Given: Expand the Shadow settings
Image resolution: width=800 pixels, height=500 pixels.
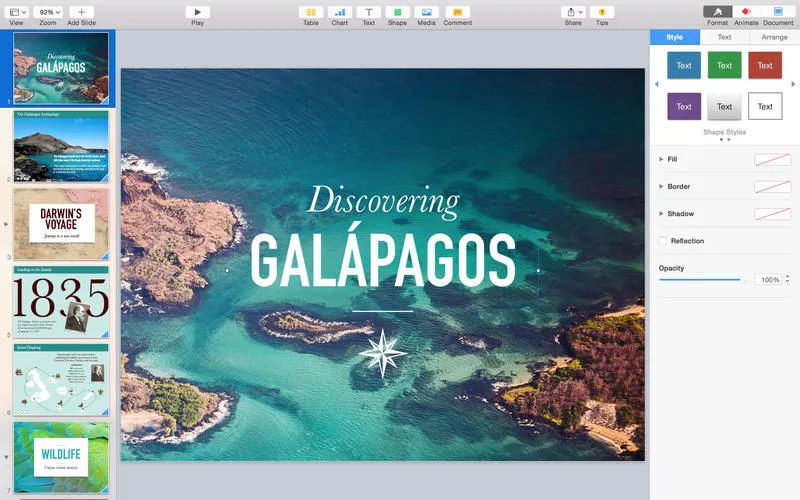Looking at the screenshot, I should click(661, 214).
